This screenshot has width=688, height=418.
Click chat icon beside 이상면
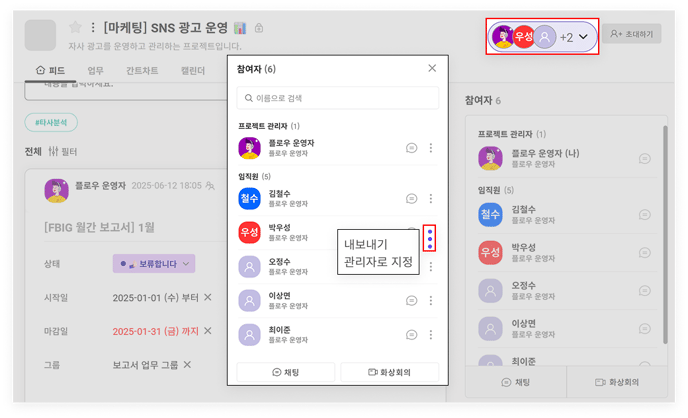tap(411, 301)
